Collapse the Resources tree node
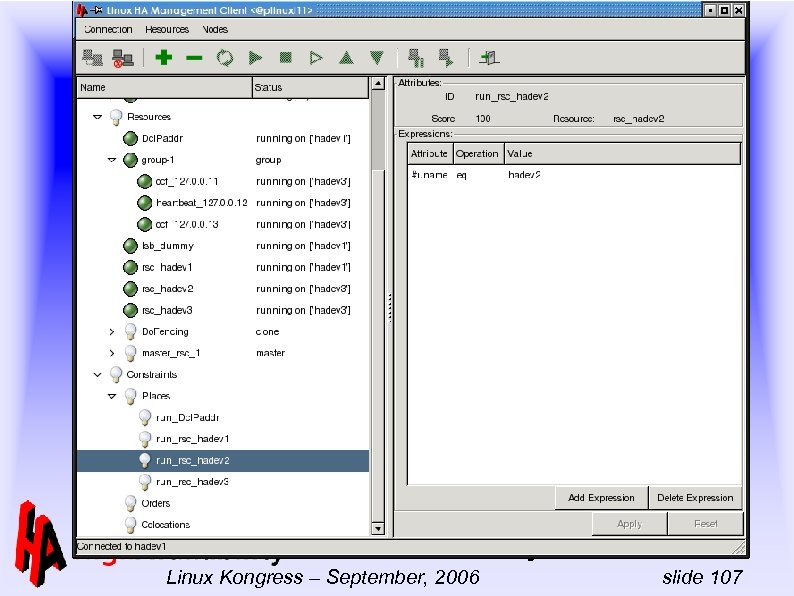 coord(97,117)
